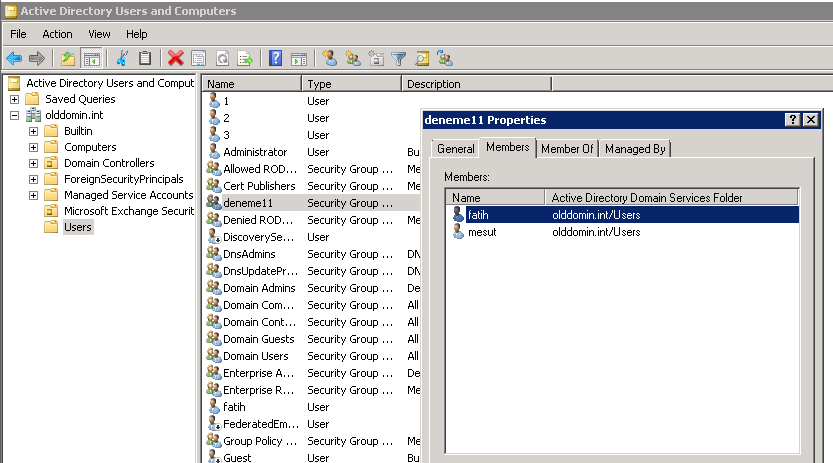Click the Cut scissors icon
The image size is (833, 463).
pyautogui.click(x=122, y=58)
